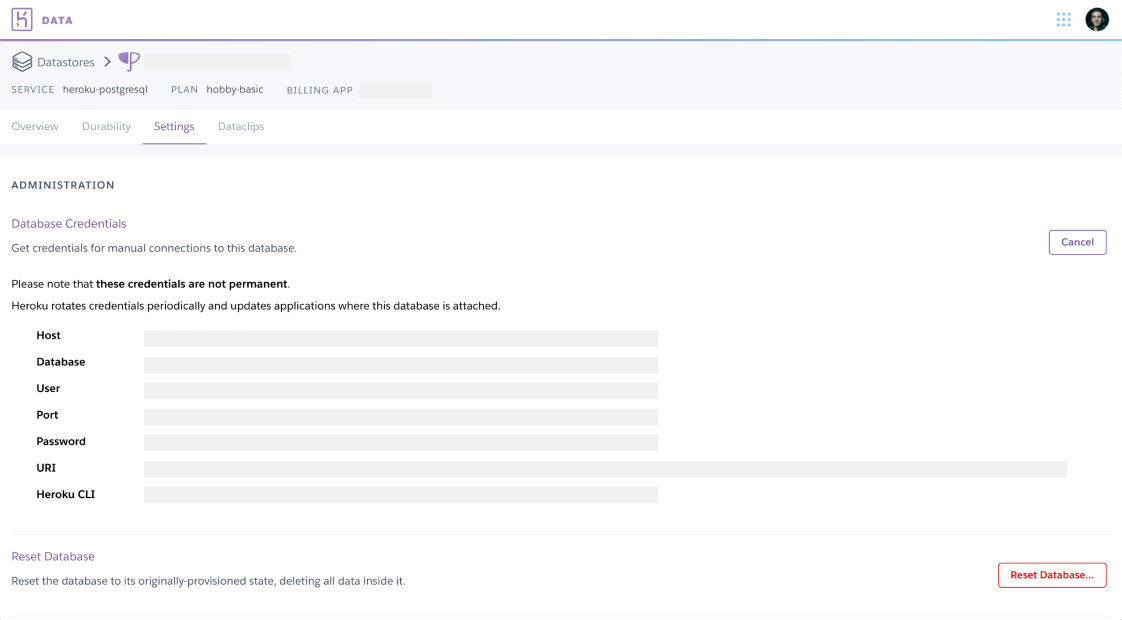This screenshot has height=620, width=1122.
Task: Select the Settings tab
Action: (x=173, y=126)
